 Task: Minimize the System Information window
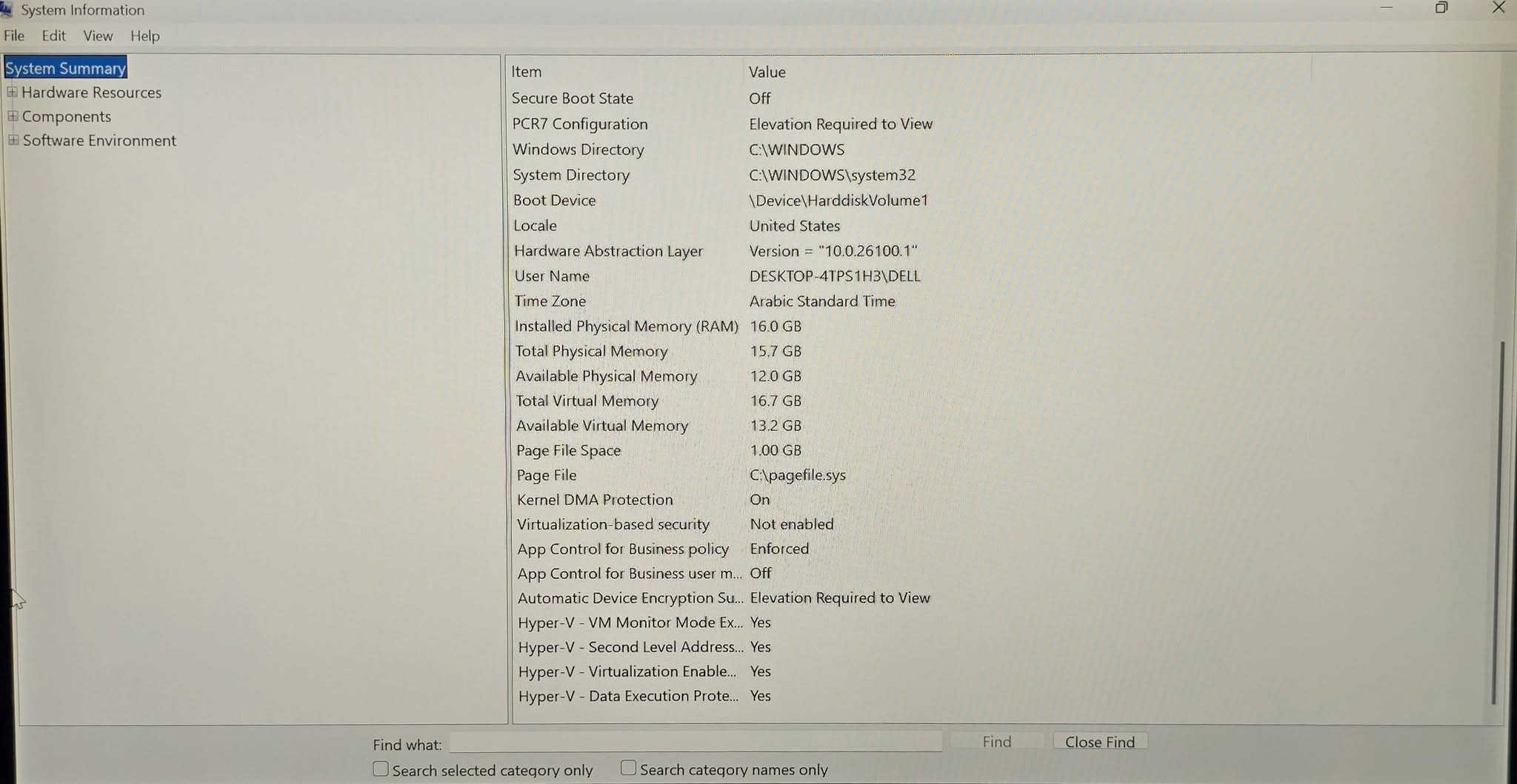1387,8
